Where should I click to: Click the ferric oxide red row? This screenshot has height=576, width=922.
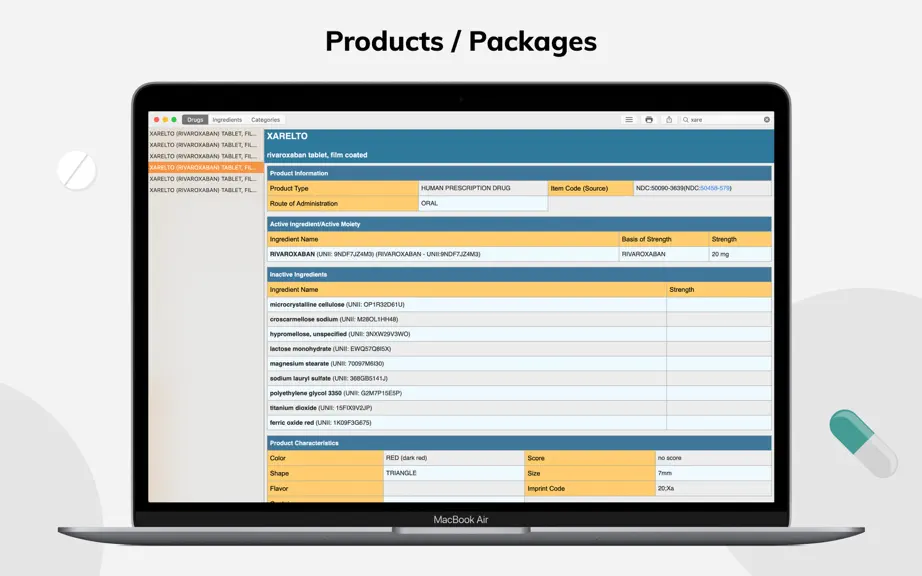coord(519,423)
